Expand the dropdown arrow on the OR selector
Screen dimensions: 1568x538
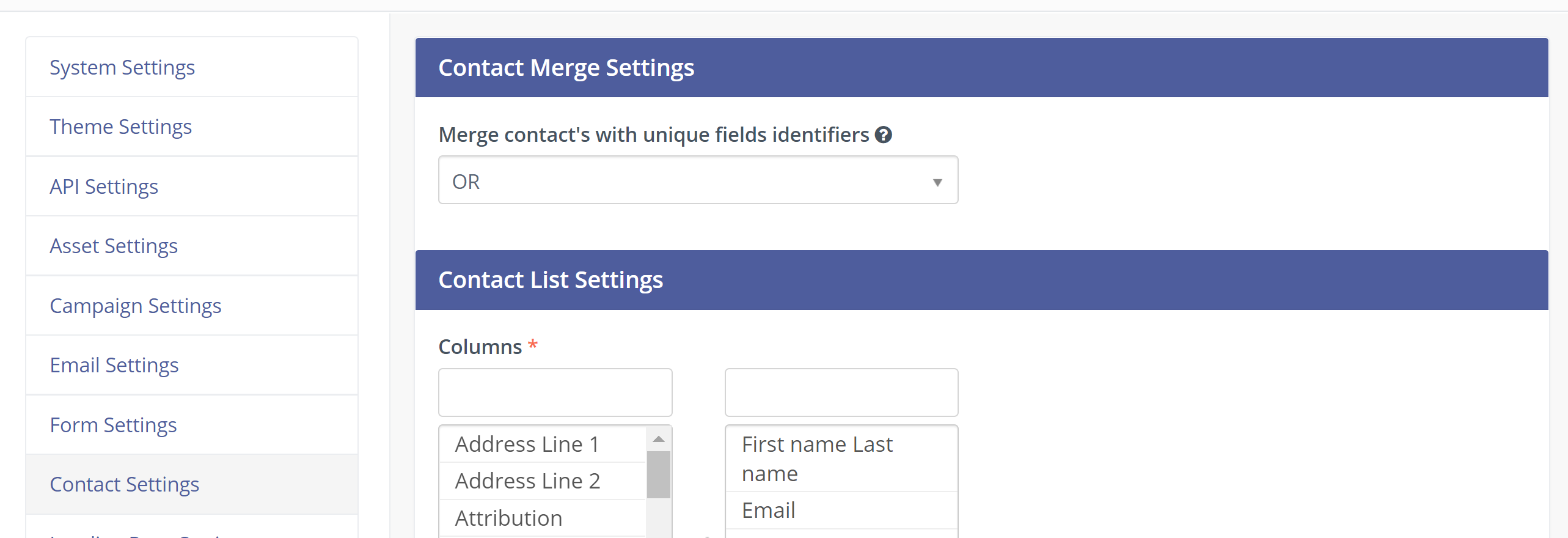tap(937, 181)
